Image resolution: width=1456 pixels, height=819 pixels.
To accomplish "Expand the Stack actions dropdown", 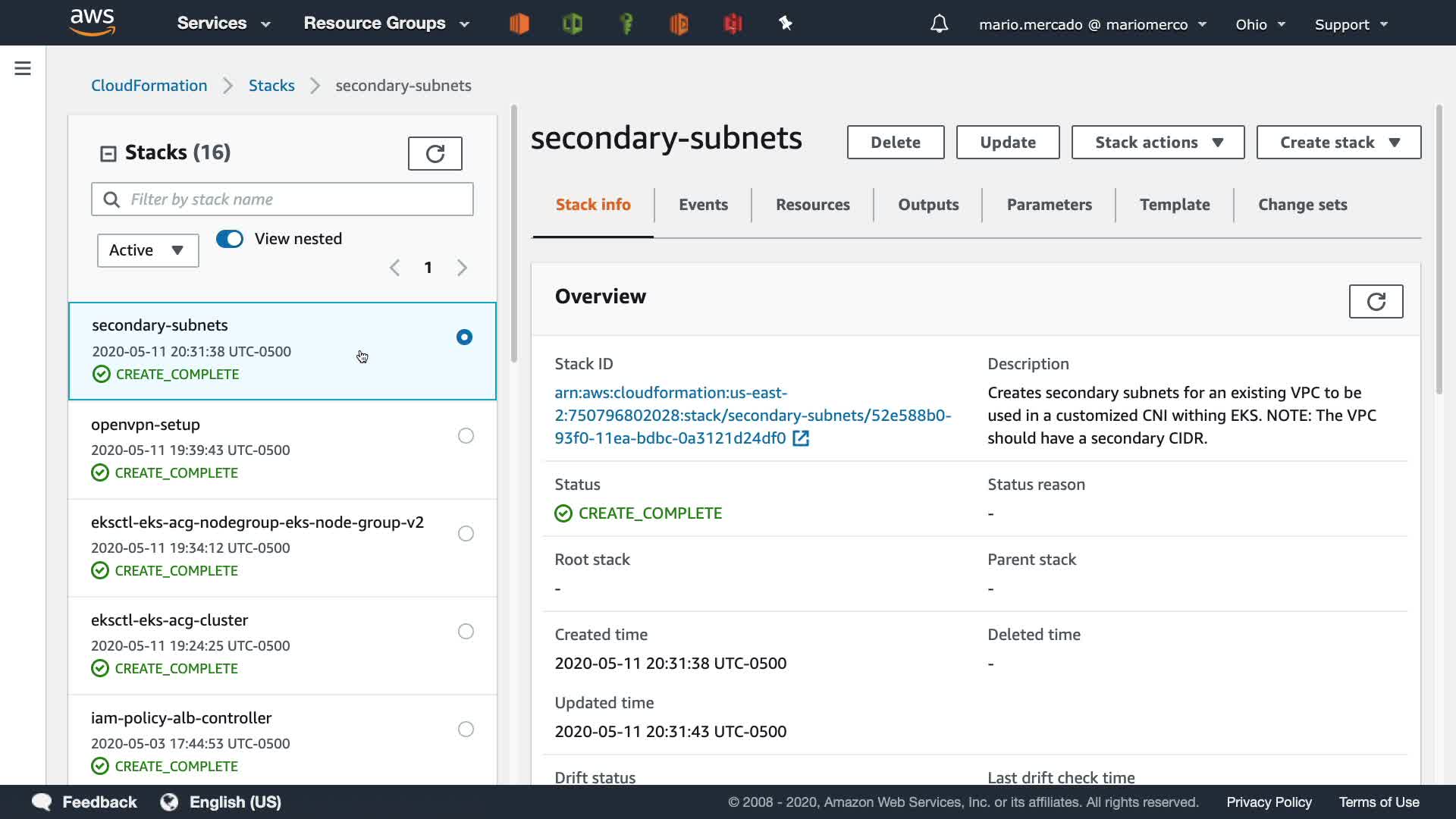I will coord(1157,143).
